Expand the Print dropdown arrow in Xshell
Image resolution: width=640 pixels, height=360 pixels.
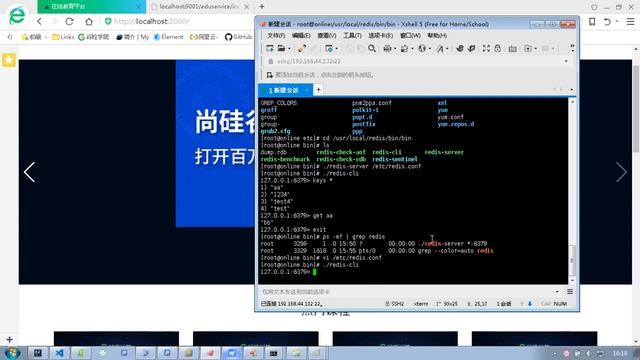[395, 49]
